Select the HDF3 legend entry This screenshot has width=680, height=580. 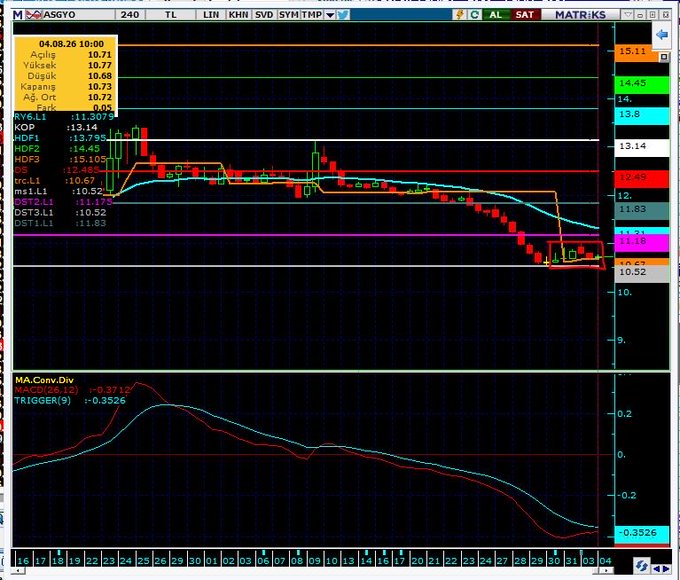click(60, 159)
